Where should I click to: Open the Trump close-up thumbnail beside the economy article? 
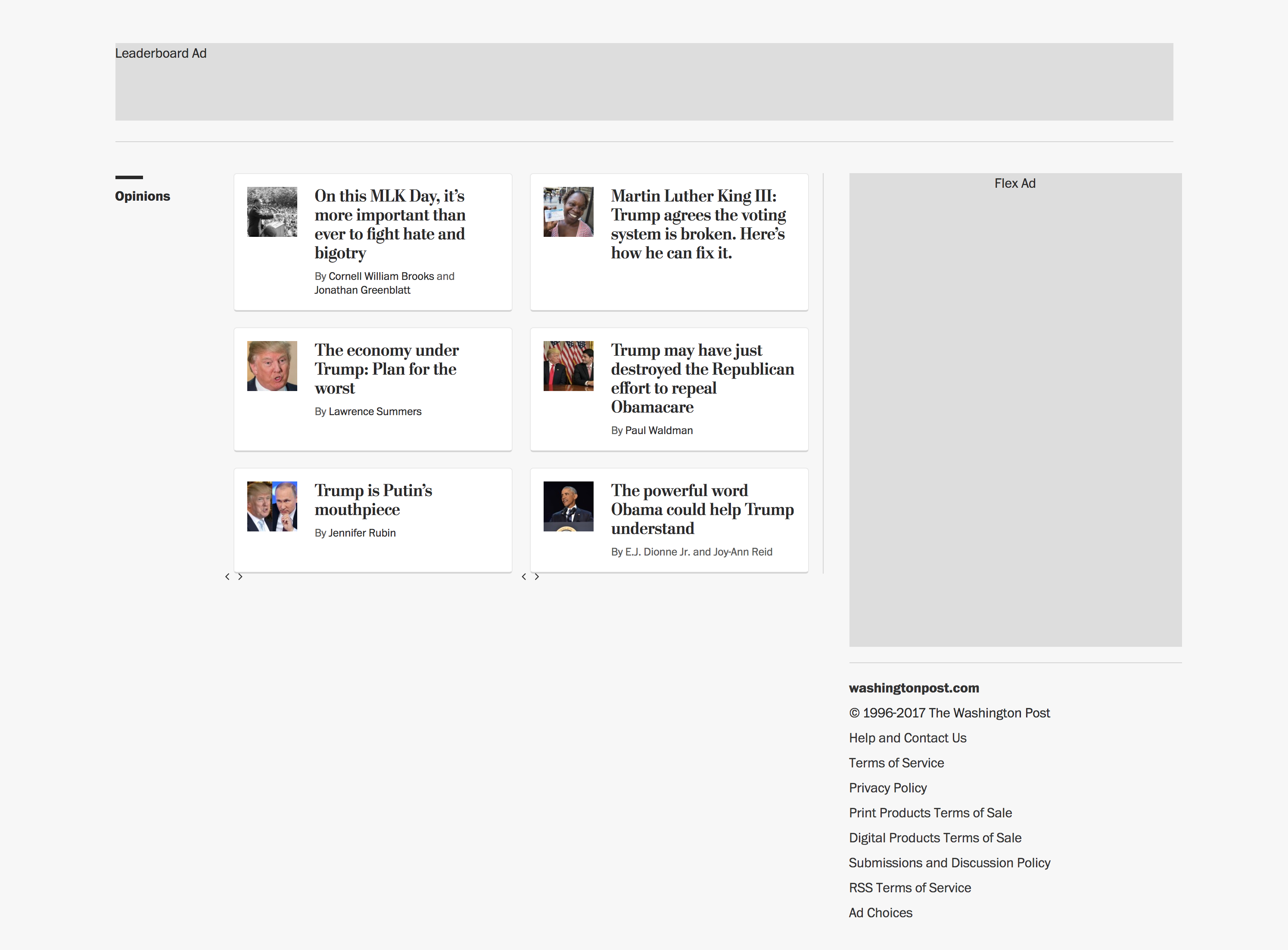[272, 366]
